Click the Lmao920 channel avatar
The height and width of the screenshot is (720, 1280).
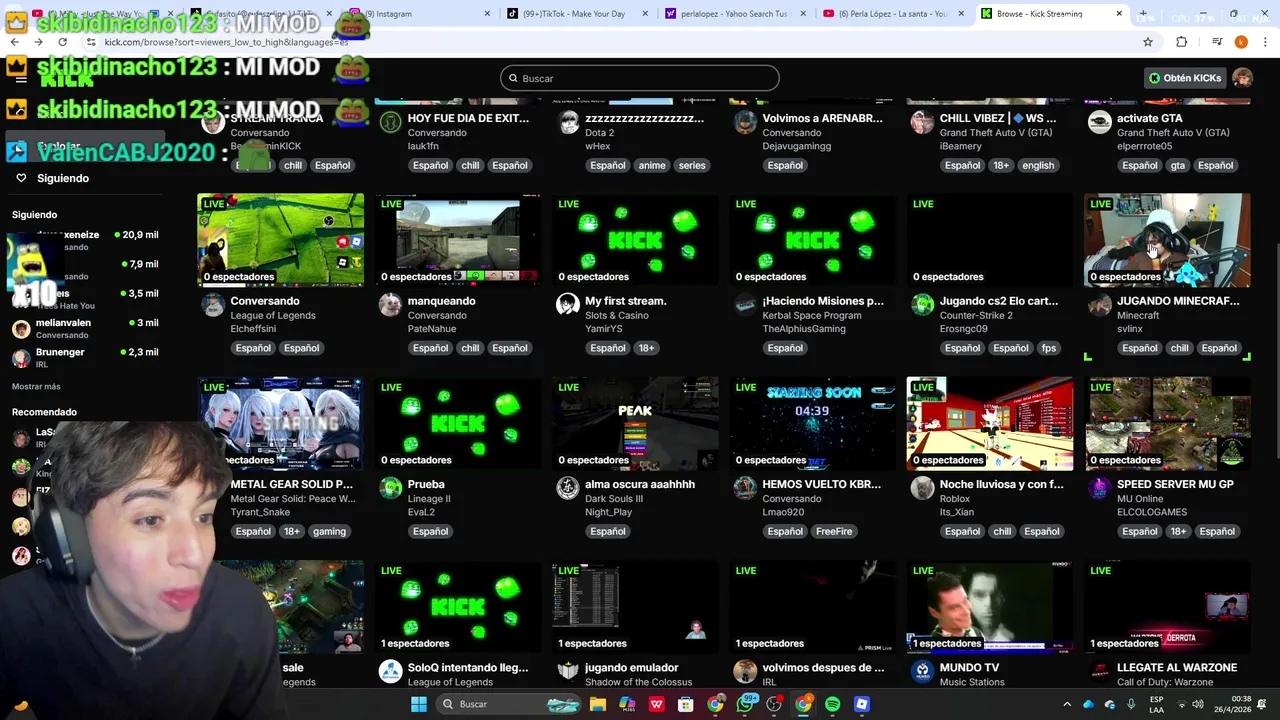(x=745, y=488)
